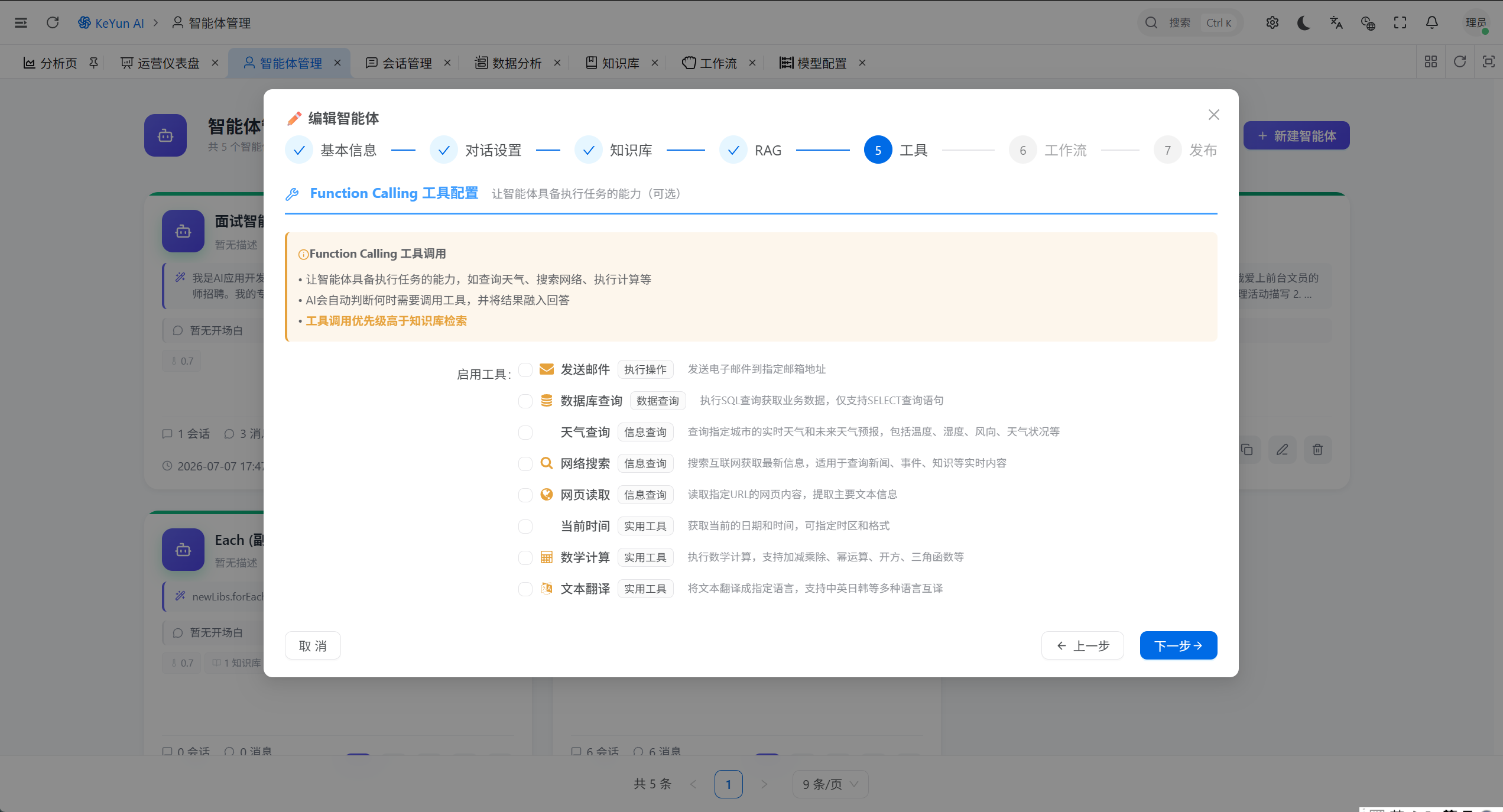
Task: Open the notifications bell icon
Action: pyautogui.click(x=1431, y=23)
